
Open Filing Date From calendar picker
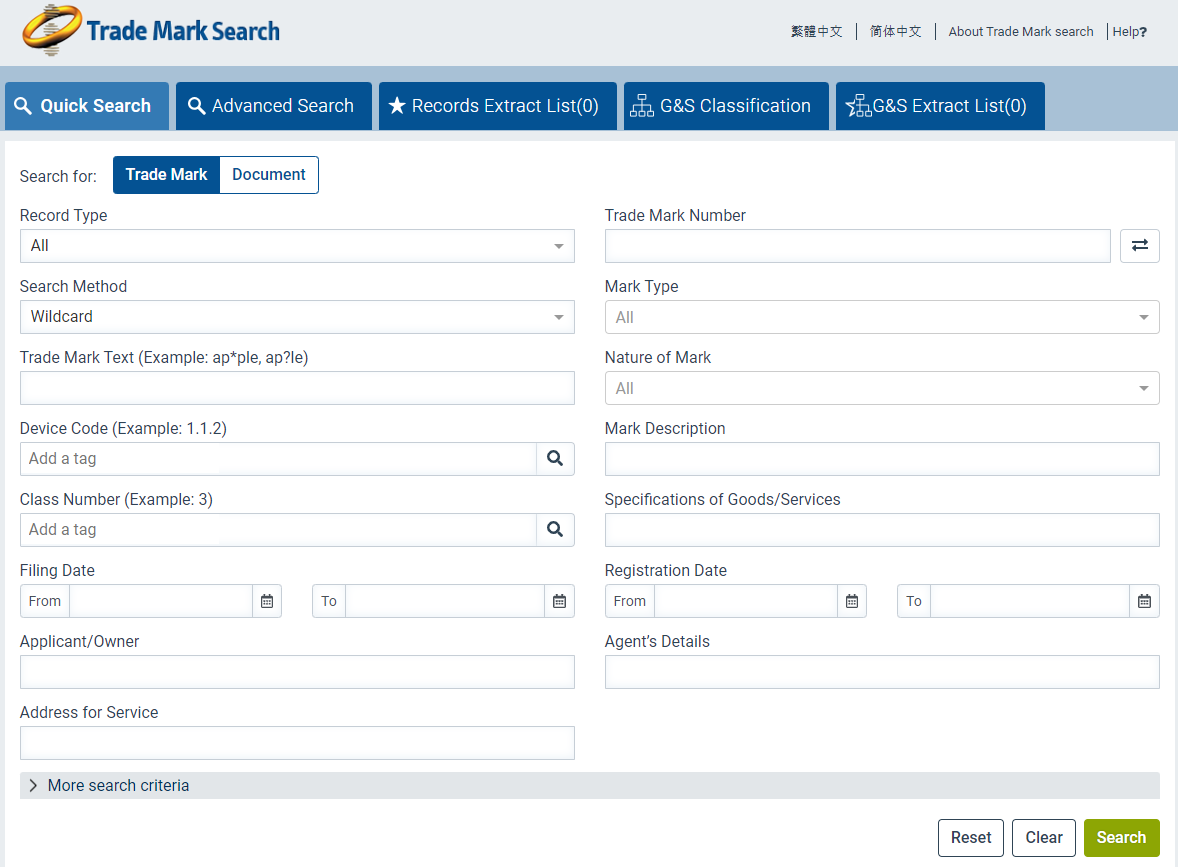(267, 601)
